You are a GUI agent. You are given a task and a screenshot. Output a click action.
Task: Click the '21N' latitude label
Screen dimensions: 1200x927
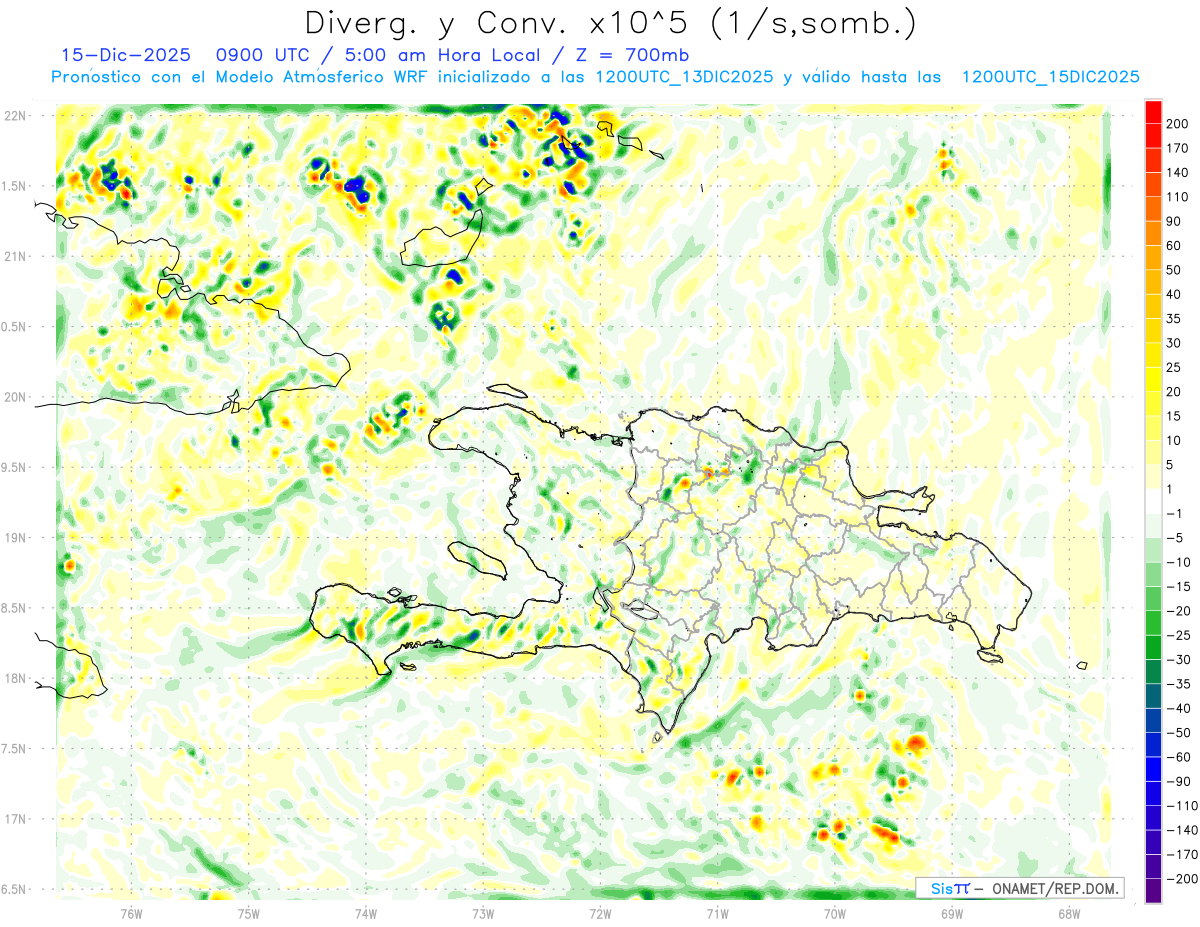(15, 257)
